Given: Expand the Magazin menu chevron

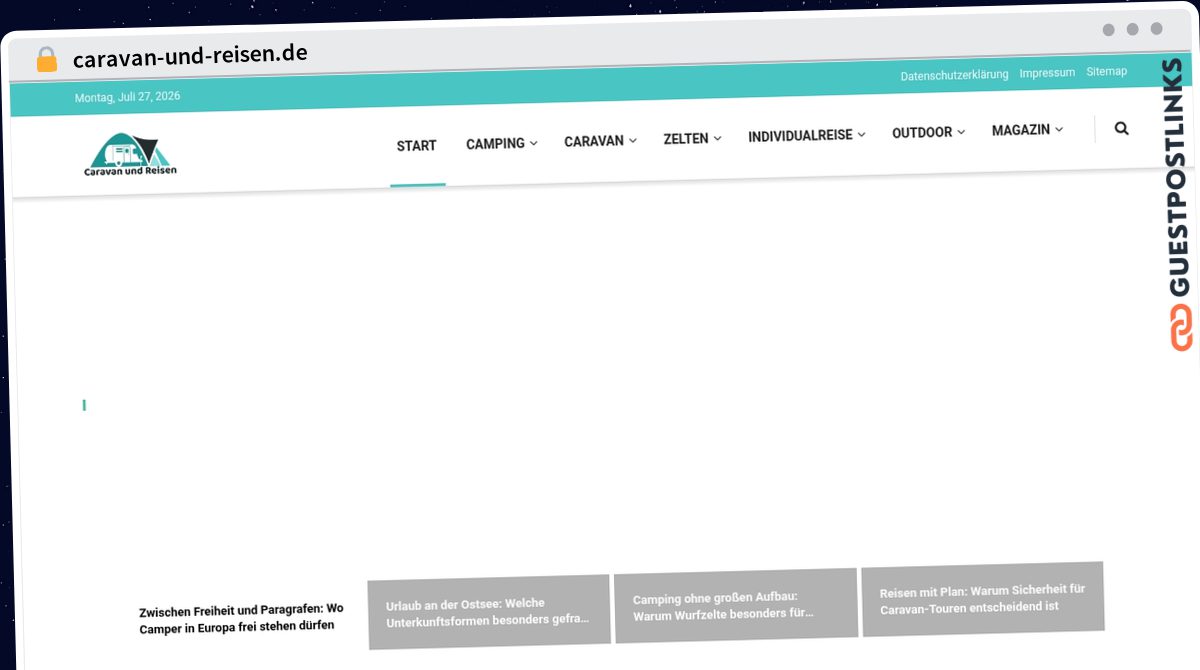Looking at the screenshot, I should [1058, 130].
